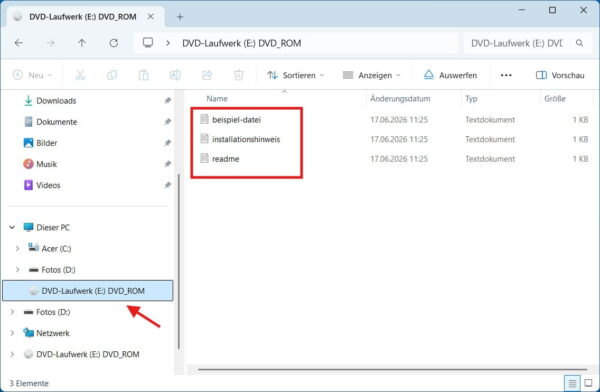Image resolution: width=600 pixels, height=392 pixels.
Task: Expand Fotos (D:) under Dieser PC
Action: pyautogui.click(x=17, y=270)
